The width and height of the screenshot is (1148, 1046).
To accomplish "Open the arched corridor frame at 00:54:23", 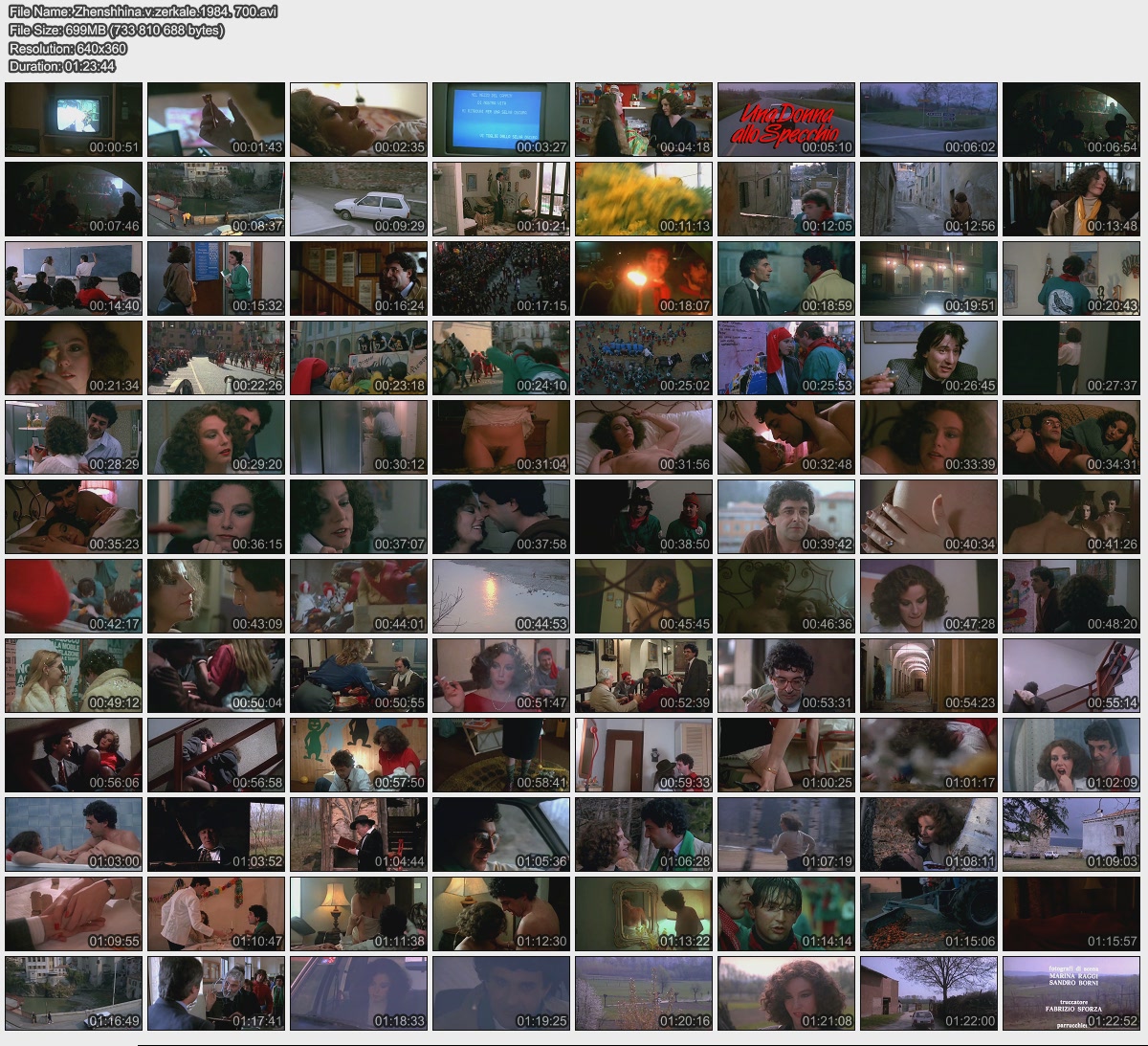I will (928, 676).
